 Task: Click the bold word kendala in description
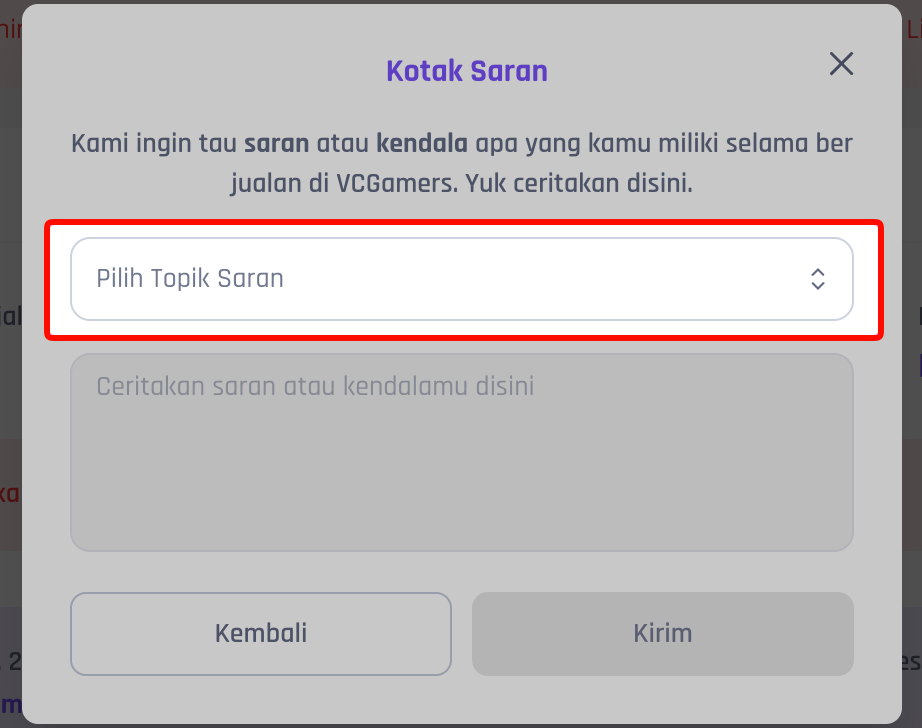tap(421, 143)
